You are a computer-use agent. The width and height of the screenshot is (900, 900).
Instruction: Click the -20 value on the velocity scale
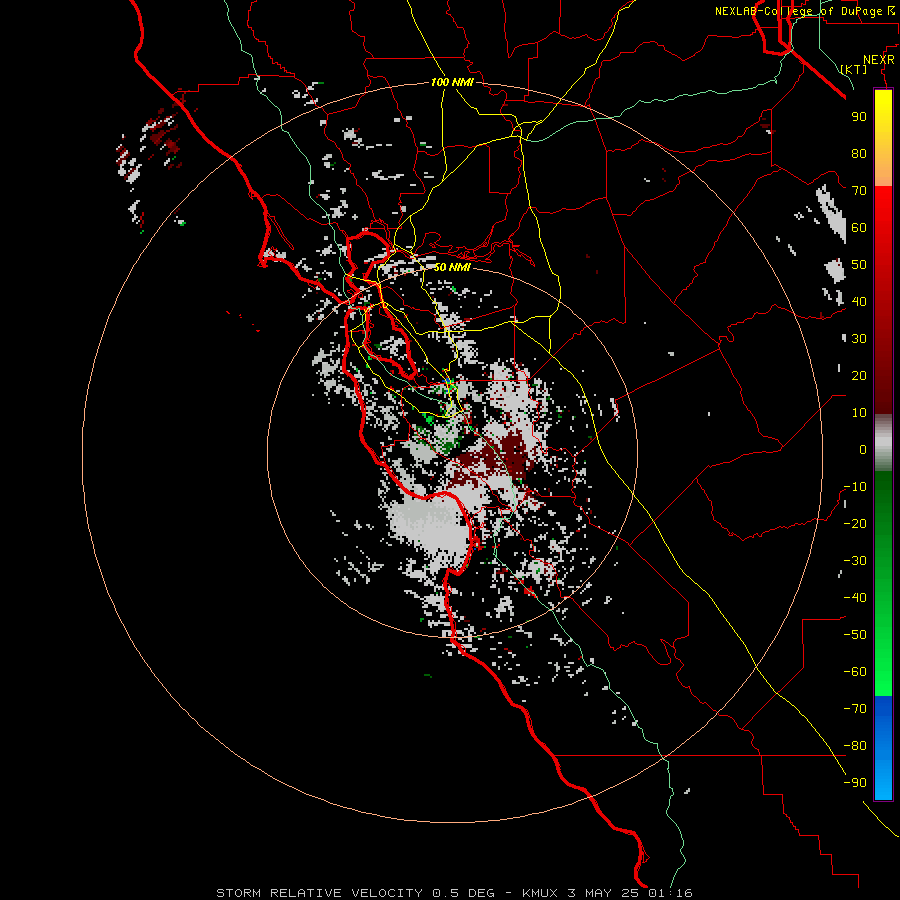click(855, 524)
